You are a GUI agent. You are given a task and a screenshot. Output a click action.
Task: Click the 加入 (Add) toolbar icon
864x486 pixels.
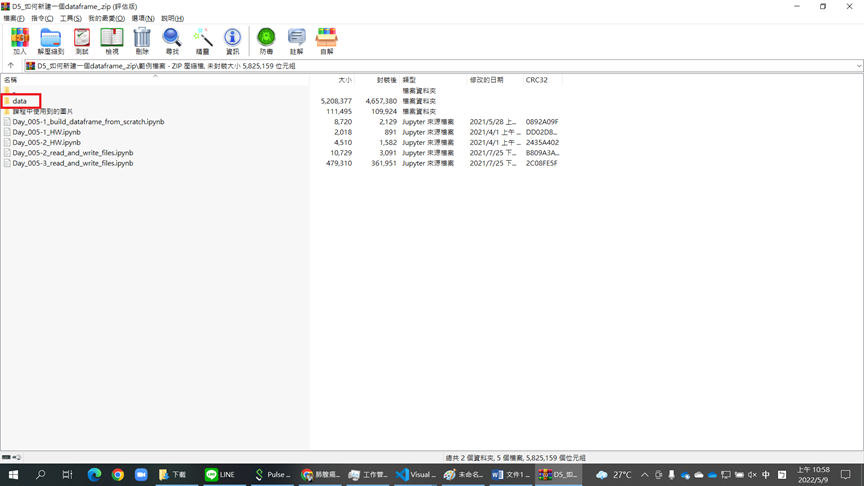click(x=20, y=41)
